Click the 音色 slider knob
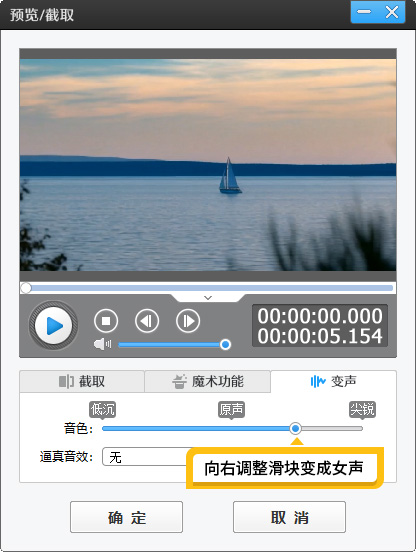 (x=296, y=428)
